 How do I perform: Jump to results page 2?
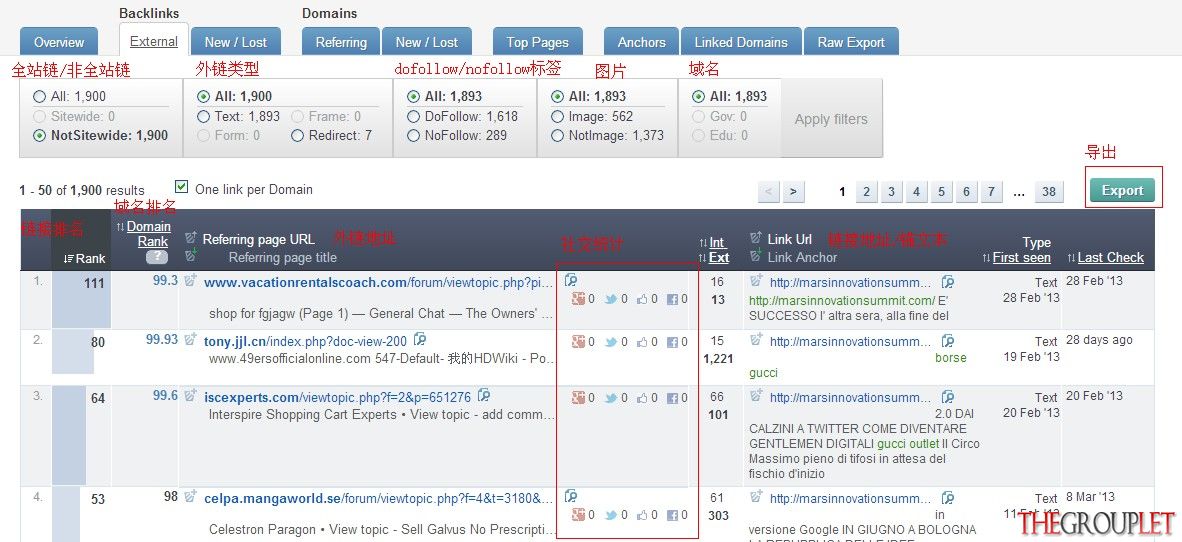coord(866,191)
